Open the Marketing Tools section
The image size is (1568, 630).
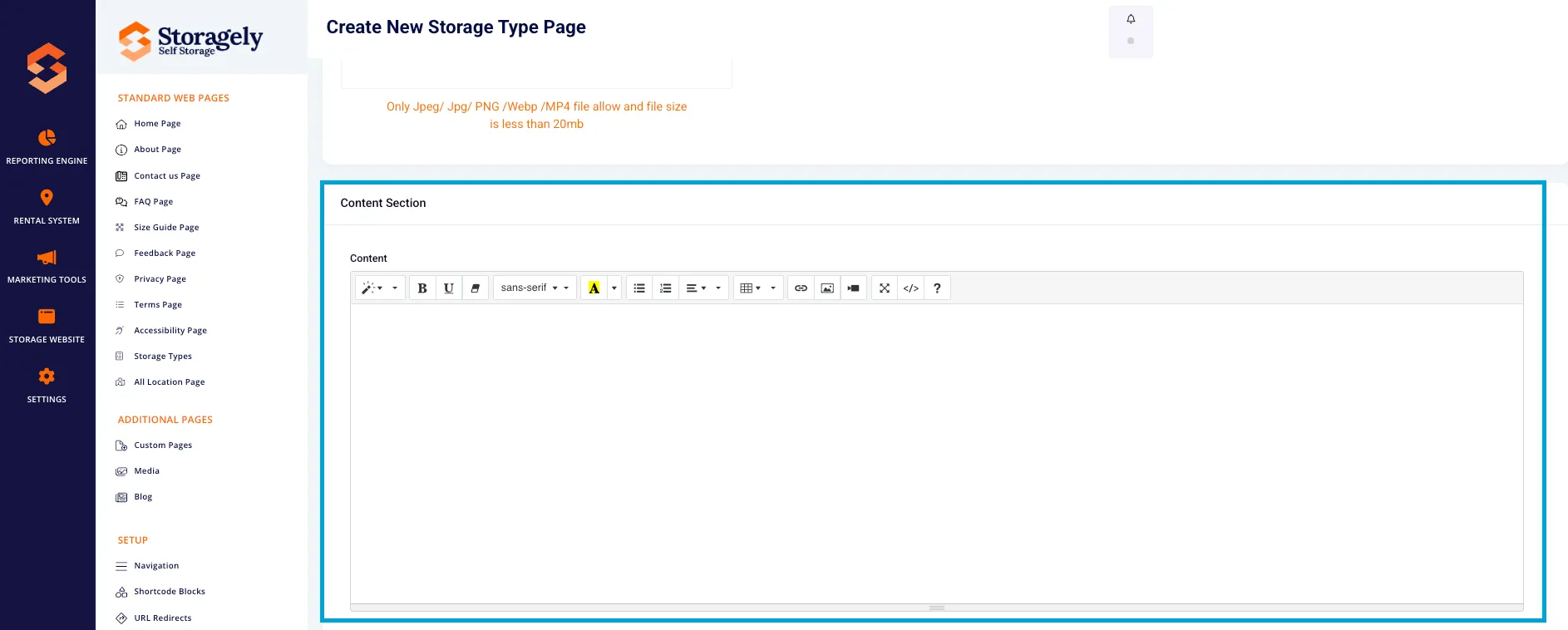[x=47, y=266]
